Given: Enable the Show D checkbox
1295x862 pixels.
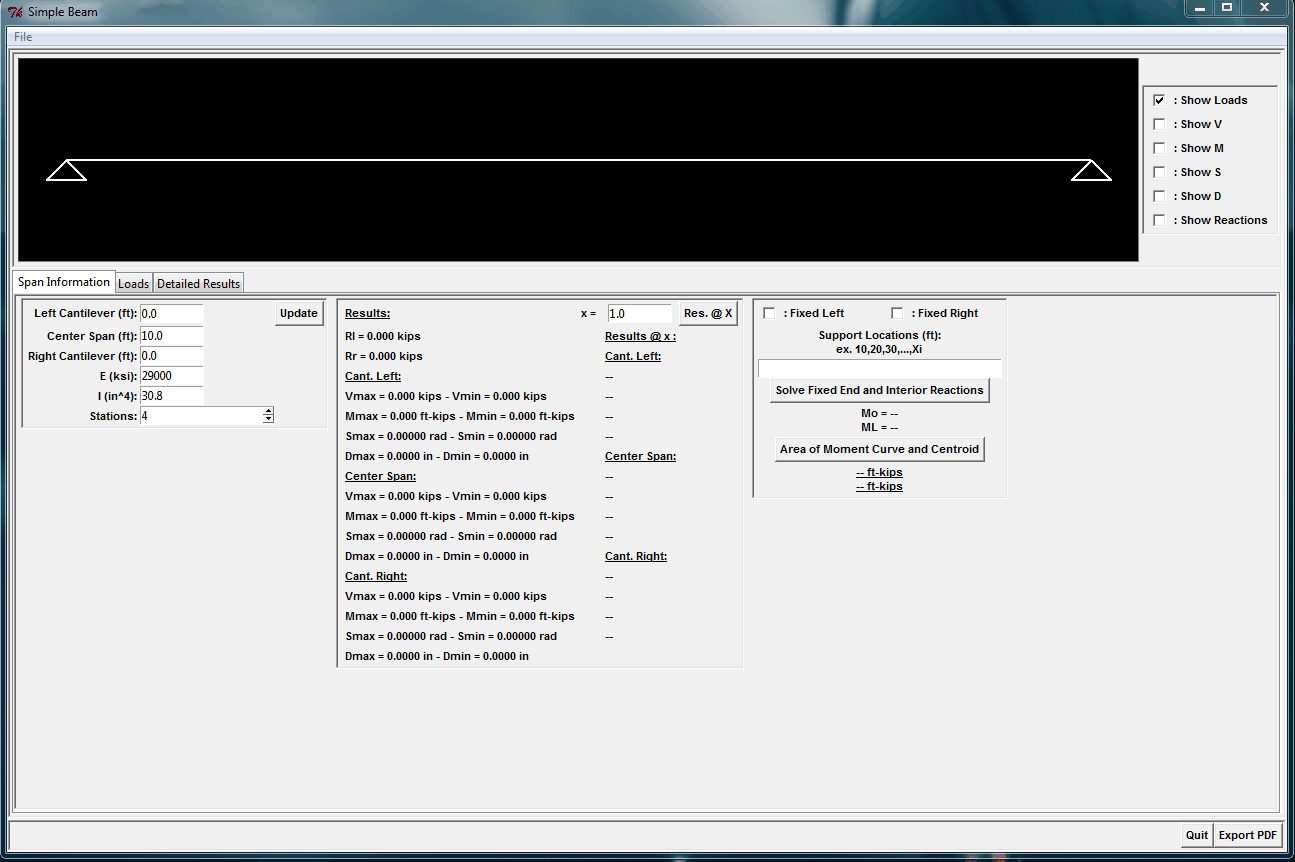Looking at the screenshot, I should point(1159,196).
